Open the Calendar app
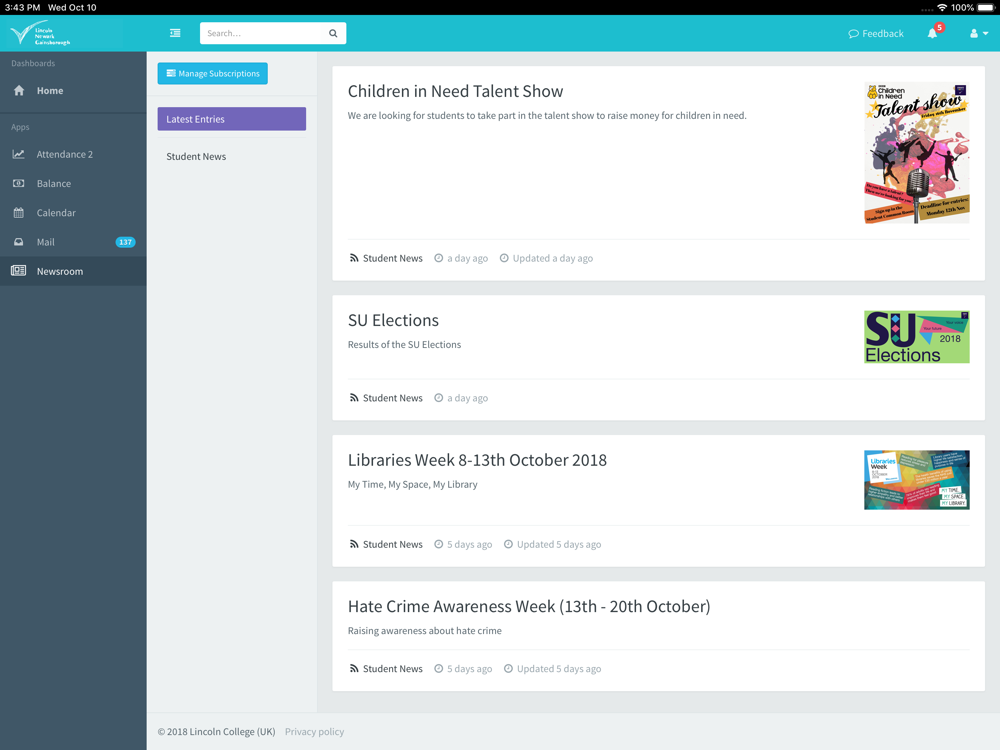The image size is (1000, 750). (73, 213)
